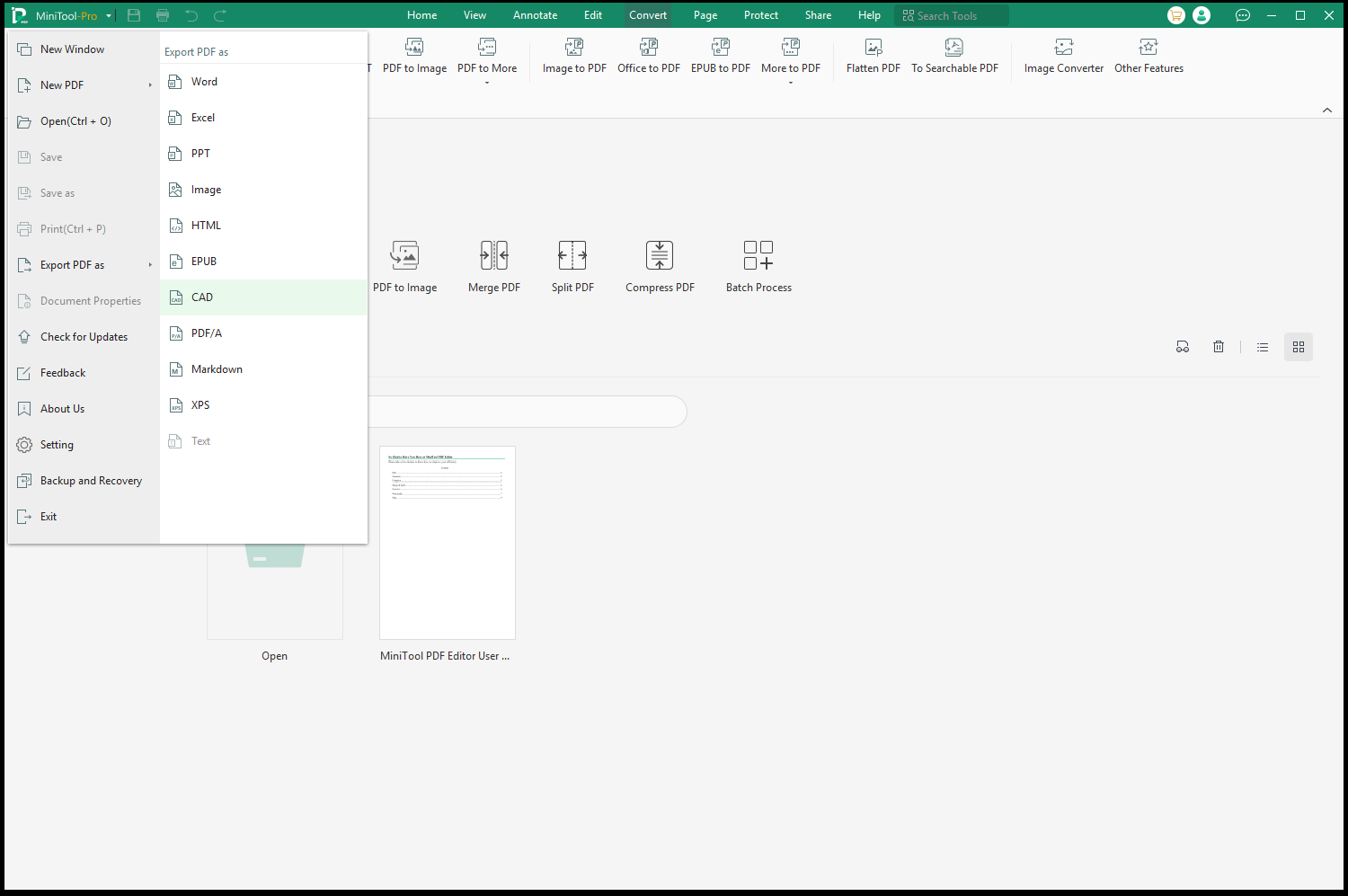
Task: Select New Window from the file menu
Action: pyautogui.click(x=84, y=49)
